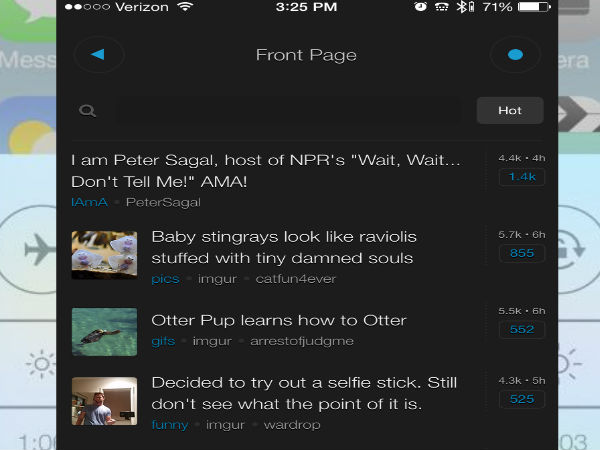Open the Baby stingrays post title
This screenshot has width=600, height=450.
pos(284,247)
